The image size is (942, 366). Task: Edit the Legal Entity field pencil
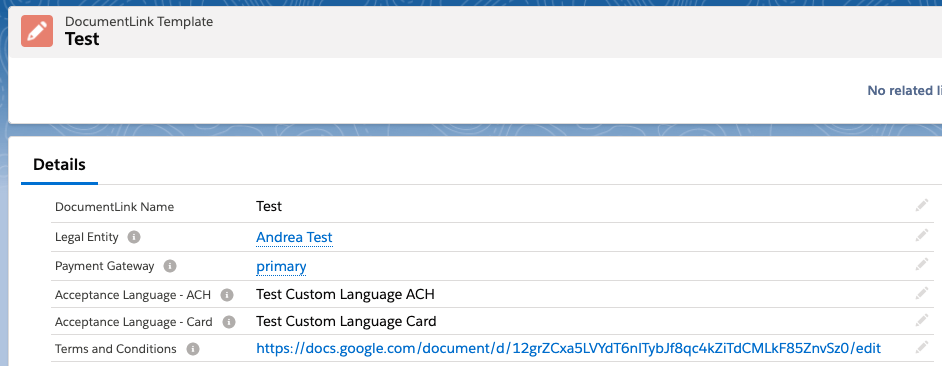pyautogui.click(x=922, y=236)
